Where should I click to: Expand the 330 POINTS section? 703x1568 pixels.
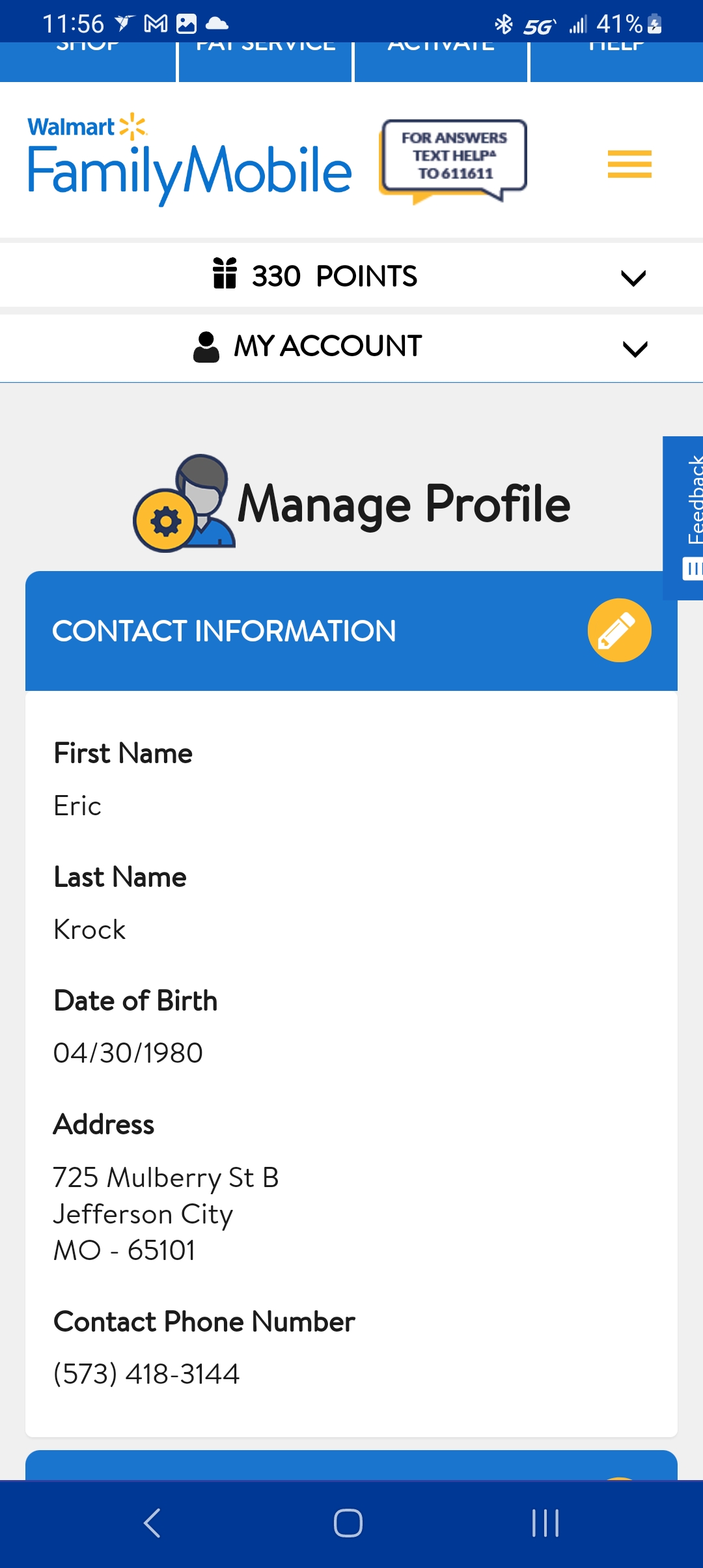tap(634, 277)
